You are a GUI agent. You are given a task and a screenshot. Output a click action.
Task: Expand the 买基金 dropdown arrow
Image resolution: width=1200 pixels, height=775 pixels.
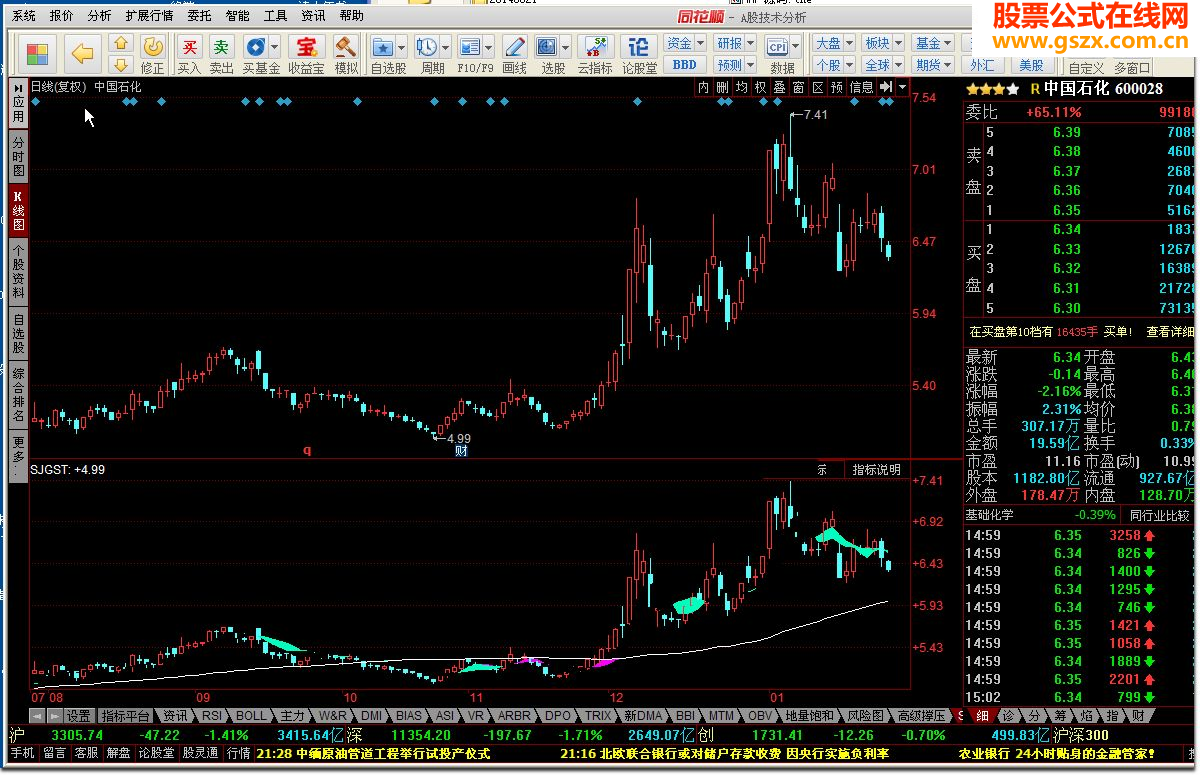[x=275, y=47]
